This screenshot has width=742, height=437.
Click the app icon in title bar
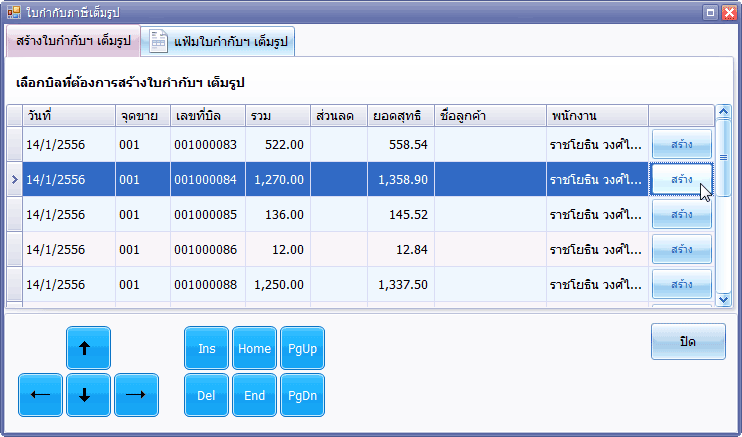click(13, 11)
